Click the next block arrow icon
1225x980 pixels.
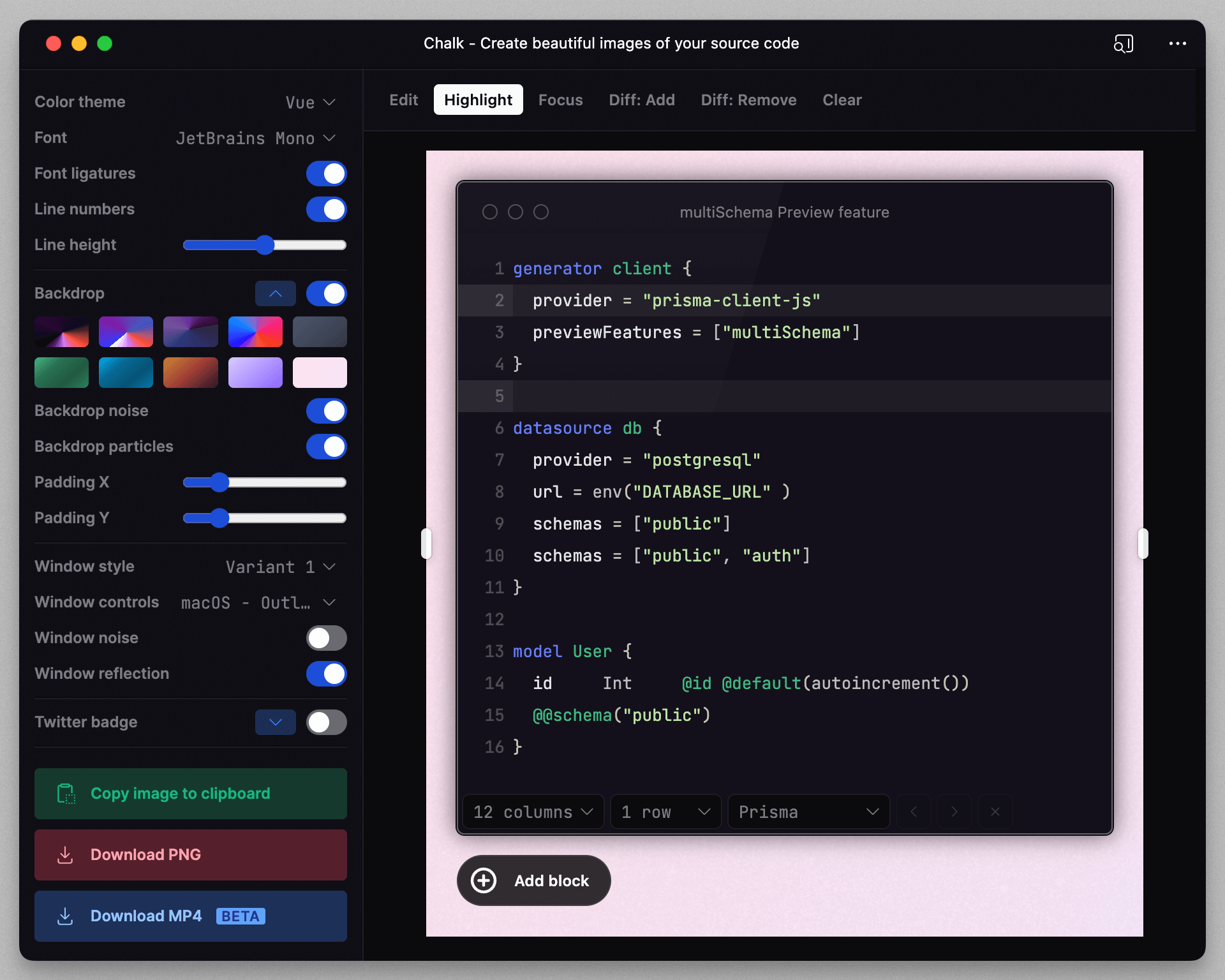pyautogui.click(x=954, y=812)
